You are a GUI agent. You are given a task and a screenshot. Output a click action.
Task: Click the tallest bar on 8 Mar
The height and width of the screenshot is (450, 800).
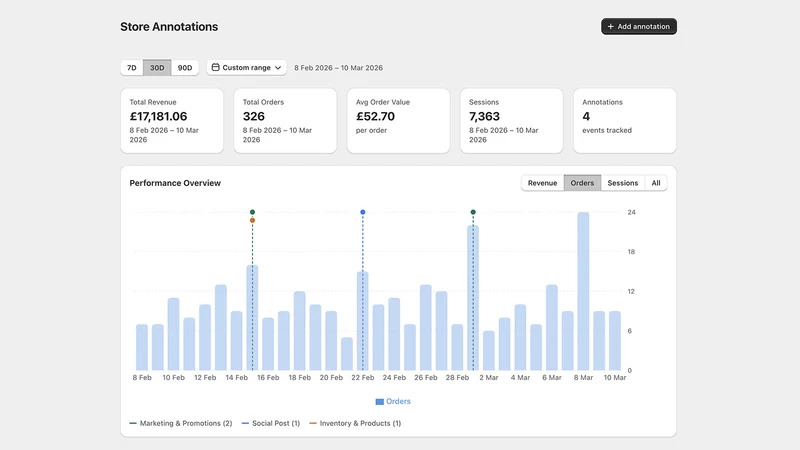tap(583, 291)
